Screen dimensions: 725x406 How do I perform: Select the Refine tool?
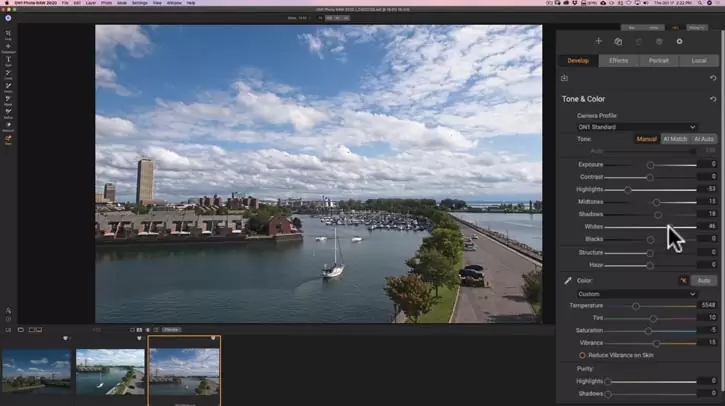[8, 112]
